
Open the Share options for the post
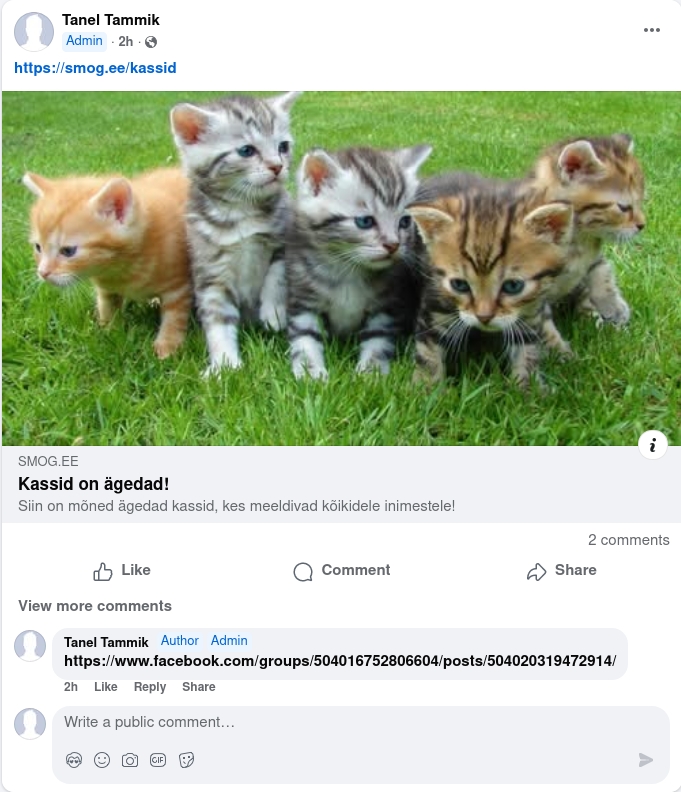click(561, 571)
